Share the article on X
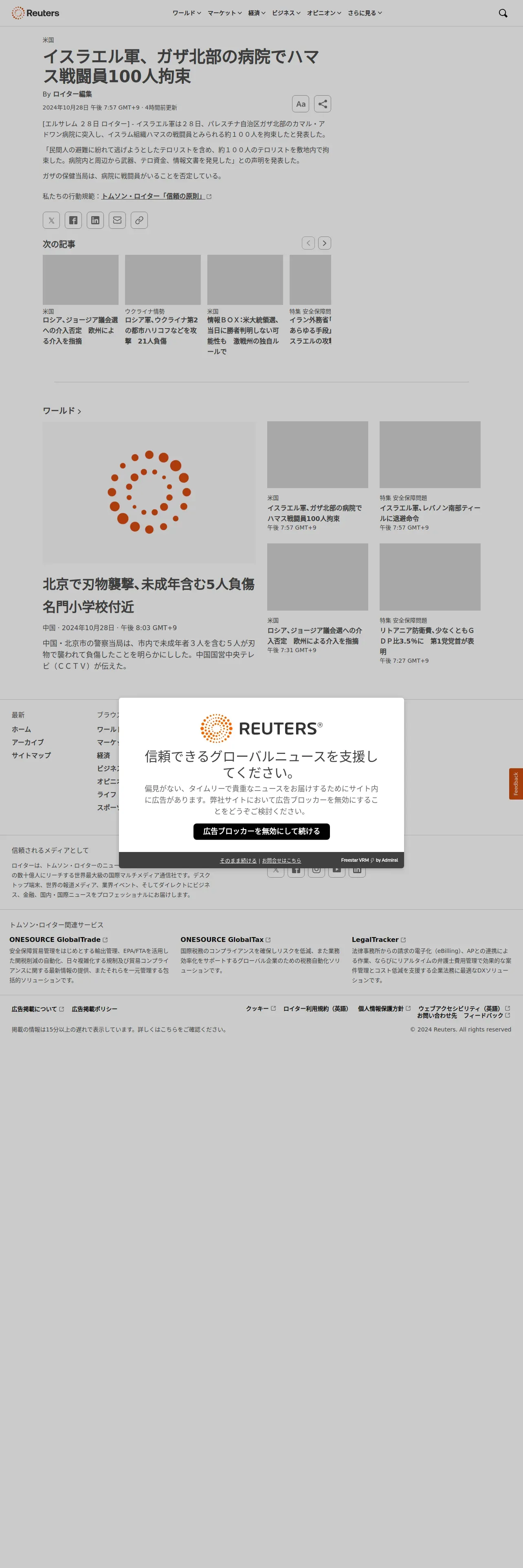This screenshot has width=523, height=1568. coord(51,220)
